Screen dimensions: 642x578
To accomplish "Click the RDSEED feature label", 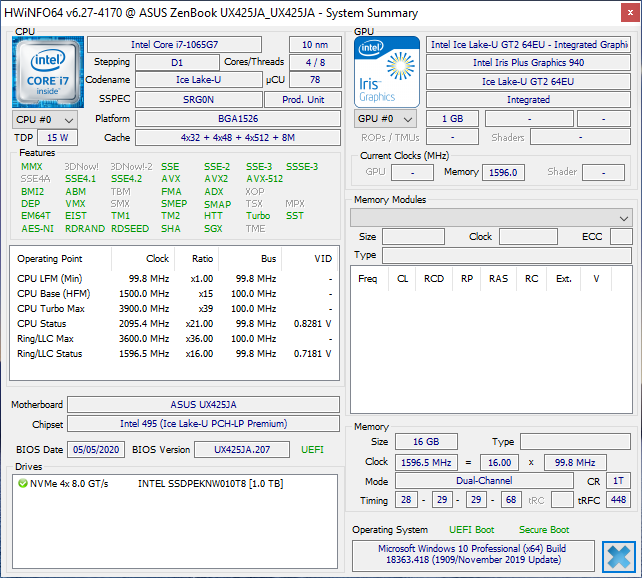I will click(x=130, y=228).
